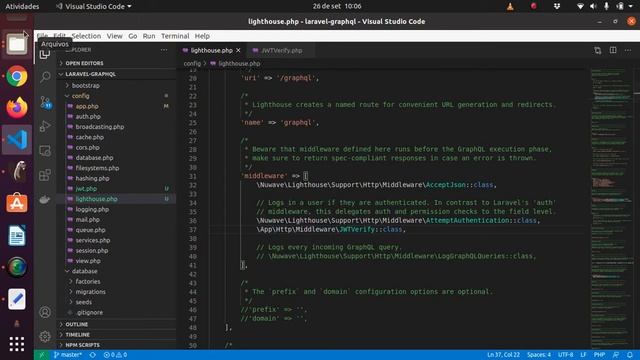This screenshot has height=360, width=640.
Task: Collapse the config folder
Action: [x=116, y=96]
